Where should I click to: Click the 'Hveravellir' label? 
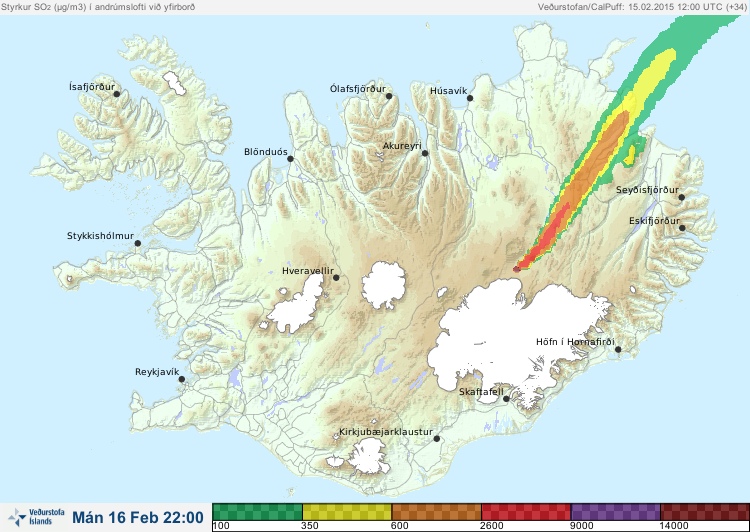(308, 271)
